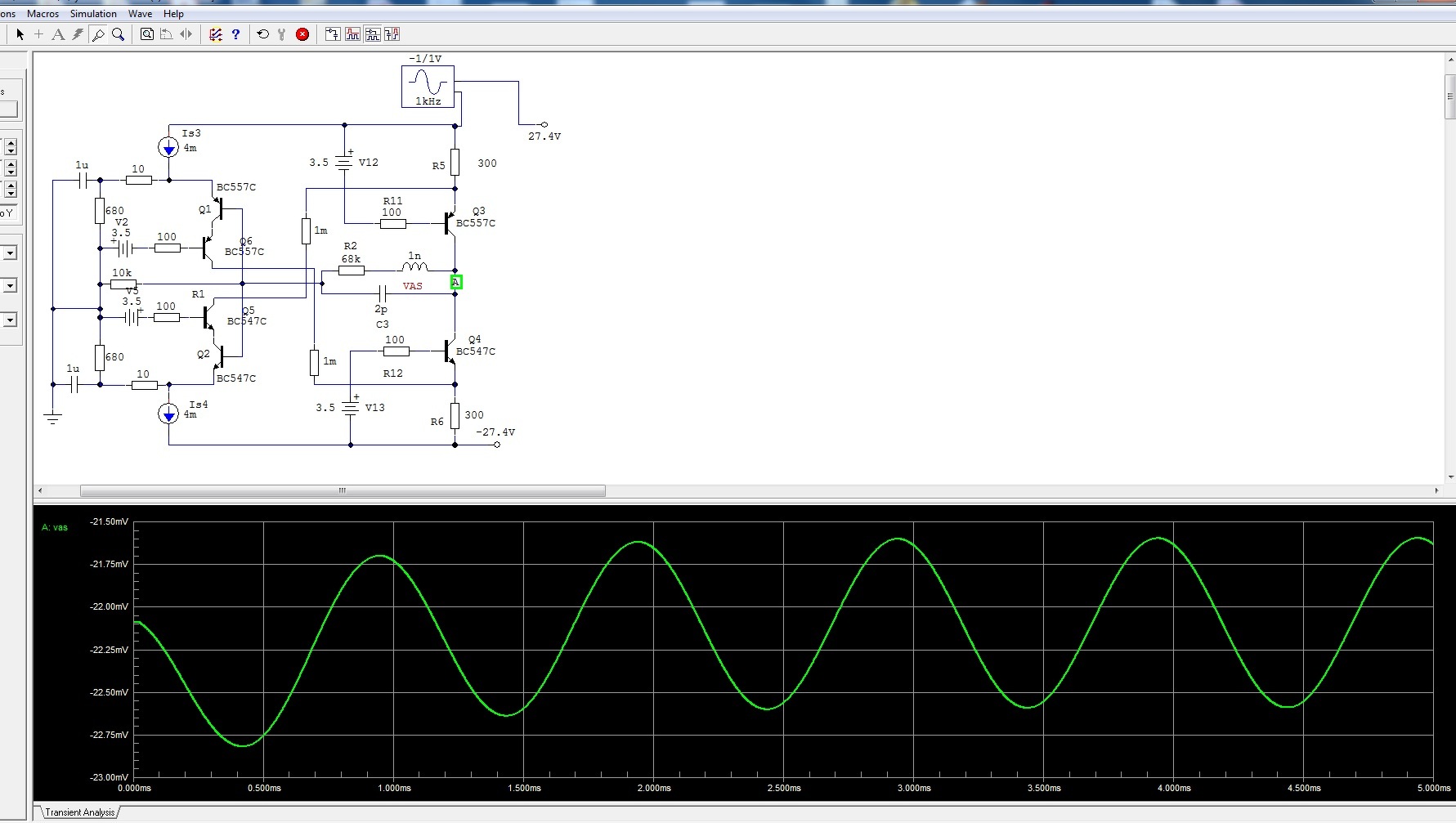Click the ground symbol
Screen dimensions: 1456x823
52,418
